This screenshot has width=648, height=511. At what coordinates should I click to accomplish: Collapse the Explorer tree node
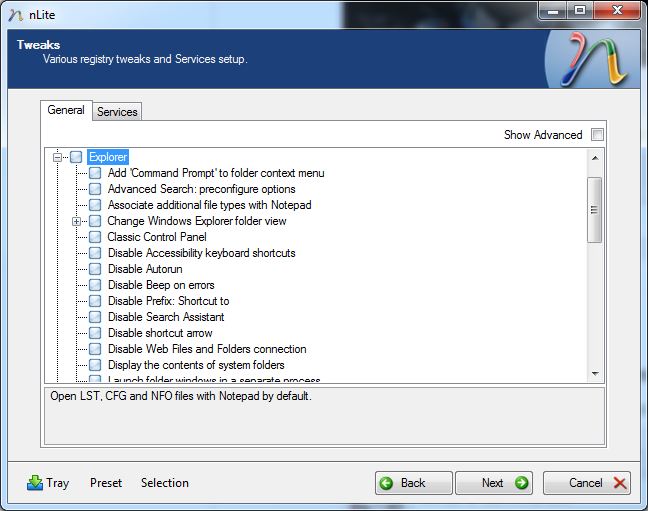[x=57, y=157]
